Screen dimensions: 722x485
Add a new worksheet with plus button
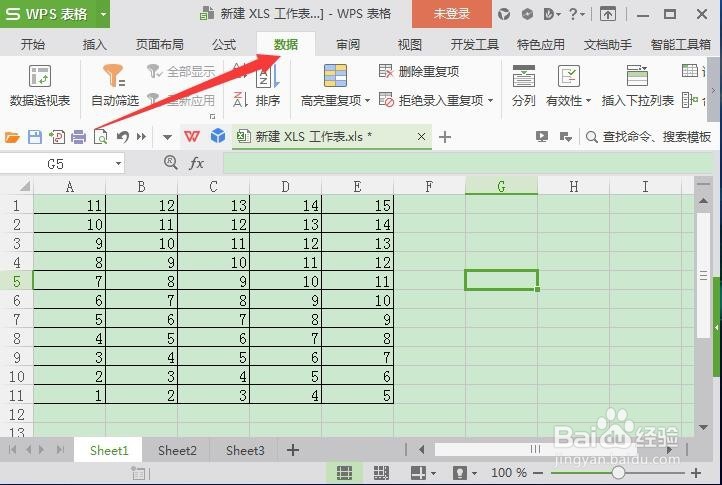coord(293,450)
